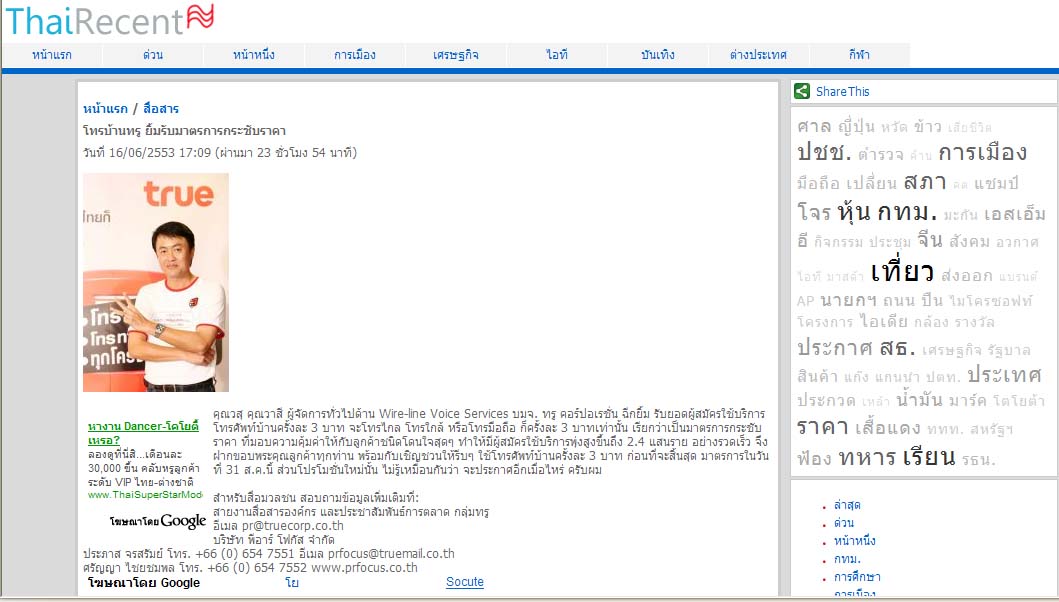Select the ส่งออก tag in the tag cloud

pyautogui.click(x=967, y=275)
